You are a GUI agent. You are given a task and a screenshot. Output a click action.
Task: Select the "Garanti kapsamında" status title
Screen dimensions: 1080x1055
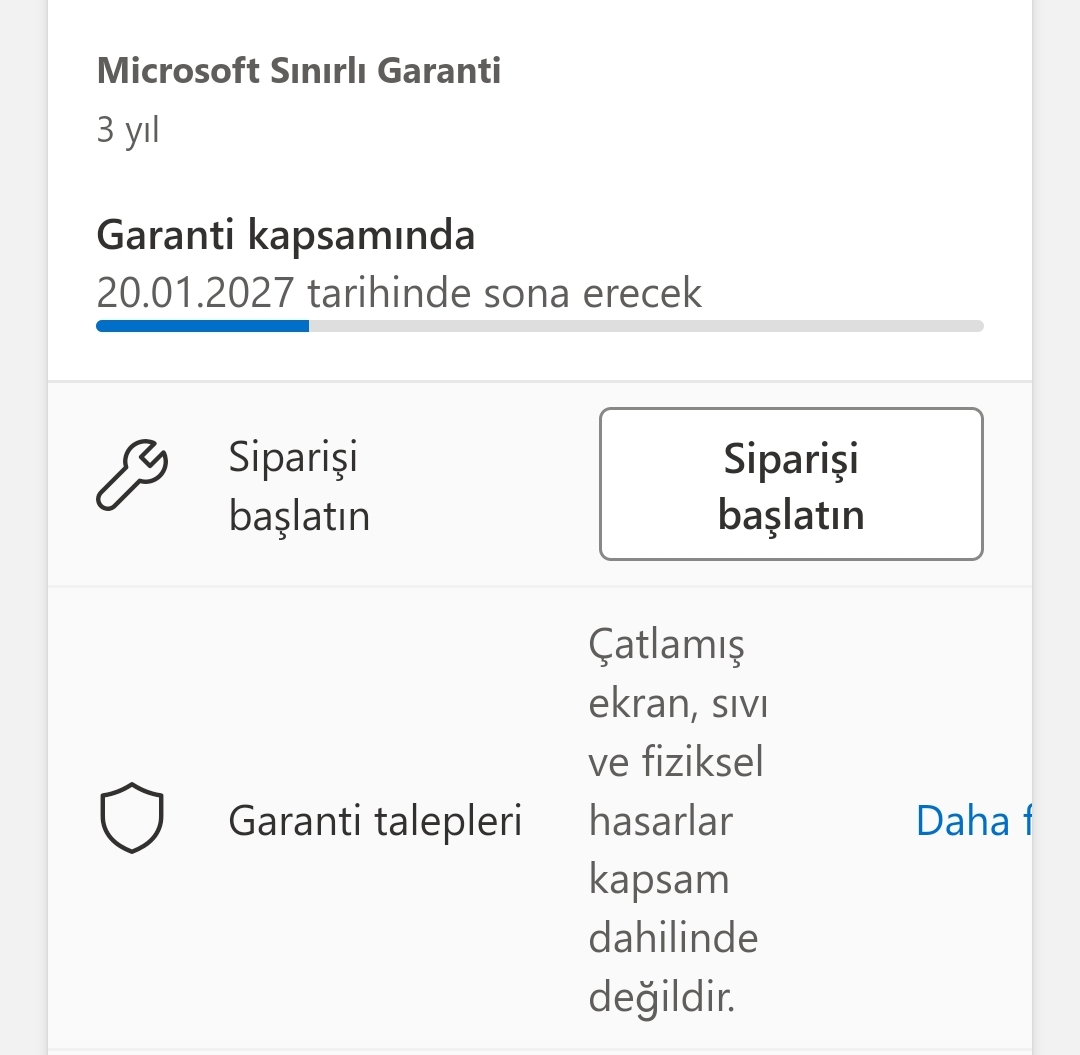(x=285, y=236)
